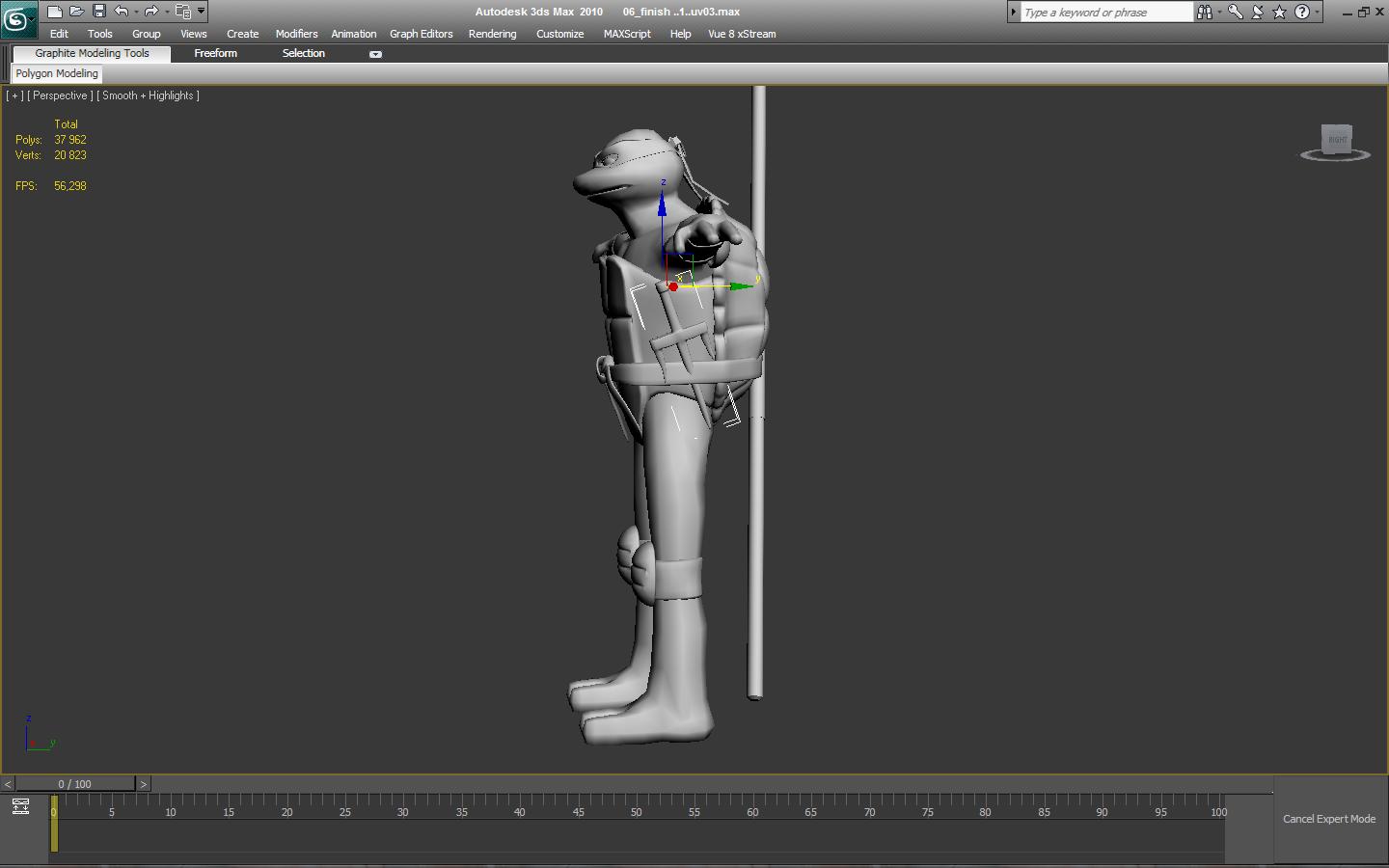Step time slider back with left arrow
The image size is (1389, 868).
click(8, 784)
